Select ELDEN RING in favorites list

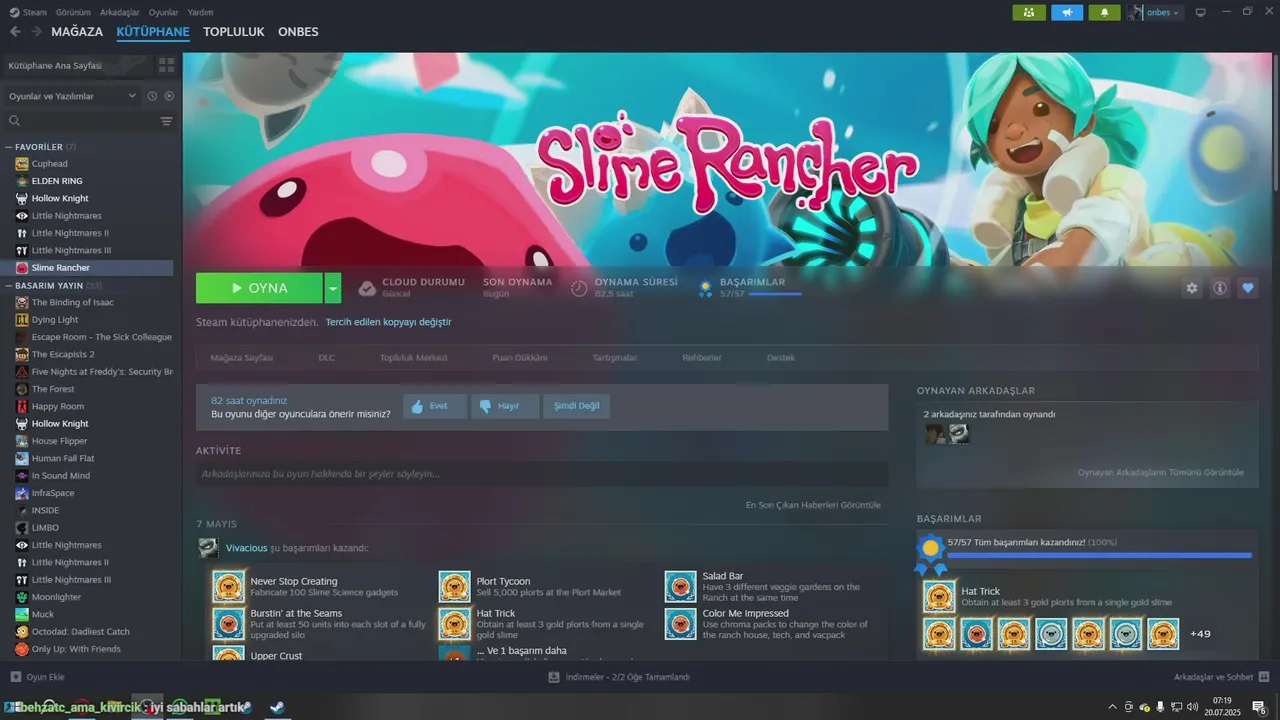coord(57,181)
